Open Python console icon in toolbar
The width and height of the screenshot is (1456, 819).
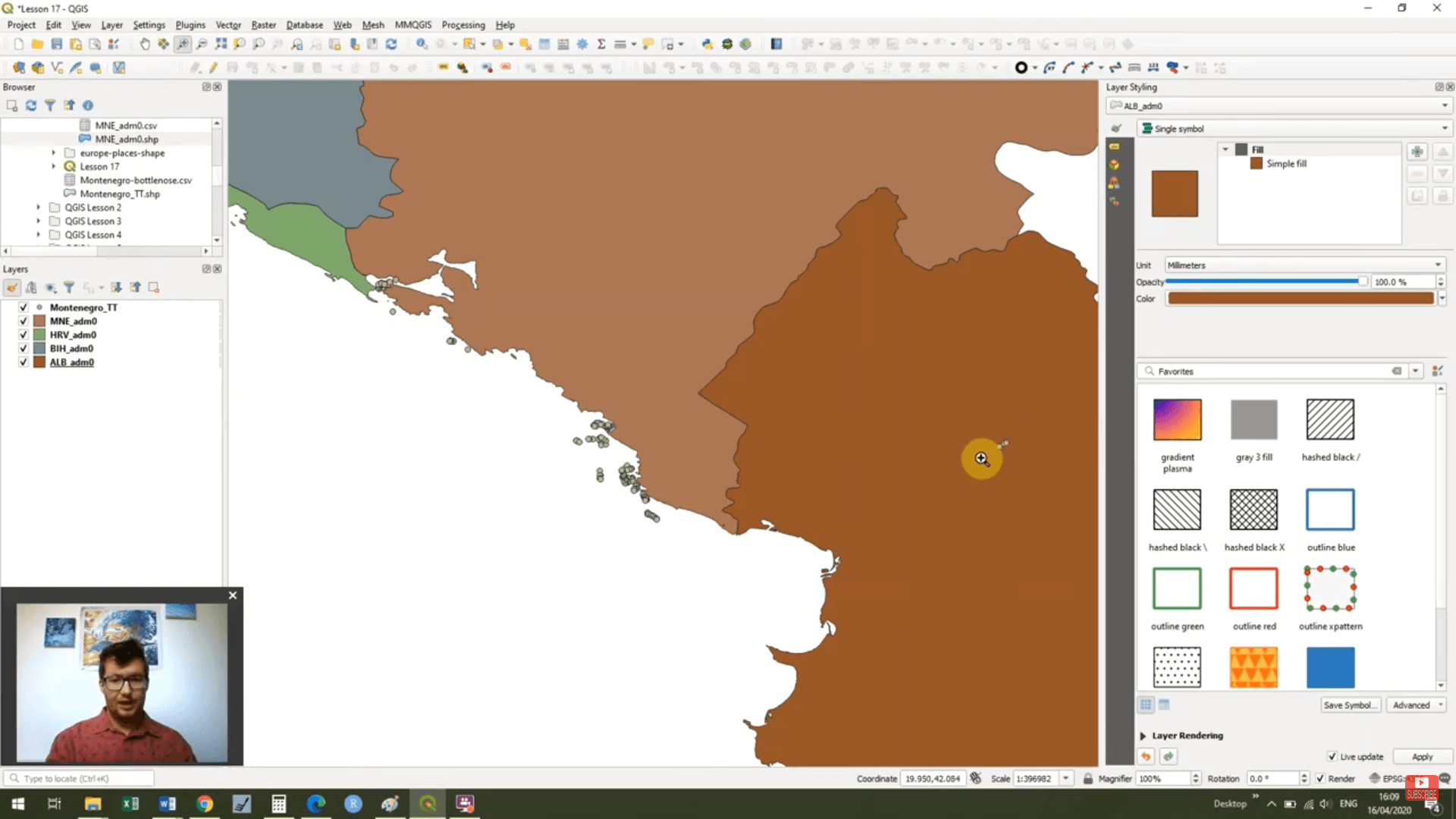coord(707,44)
